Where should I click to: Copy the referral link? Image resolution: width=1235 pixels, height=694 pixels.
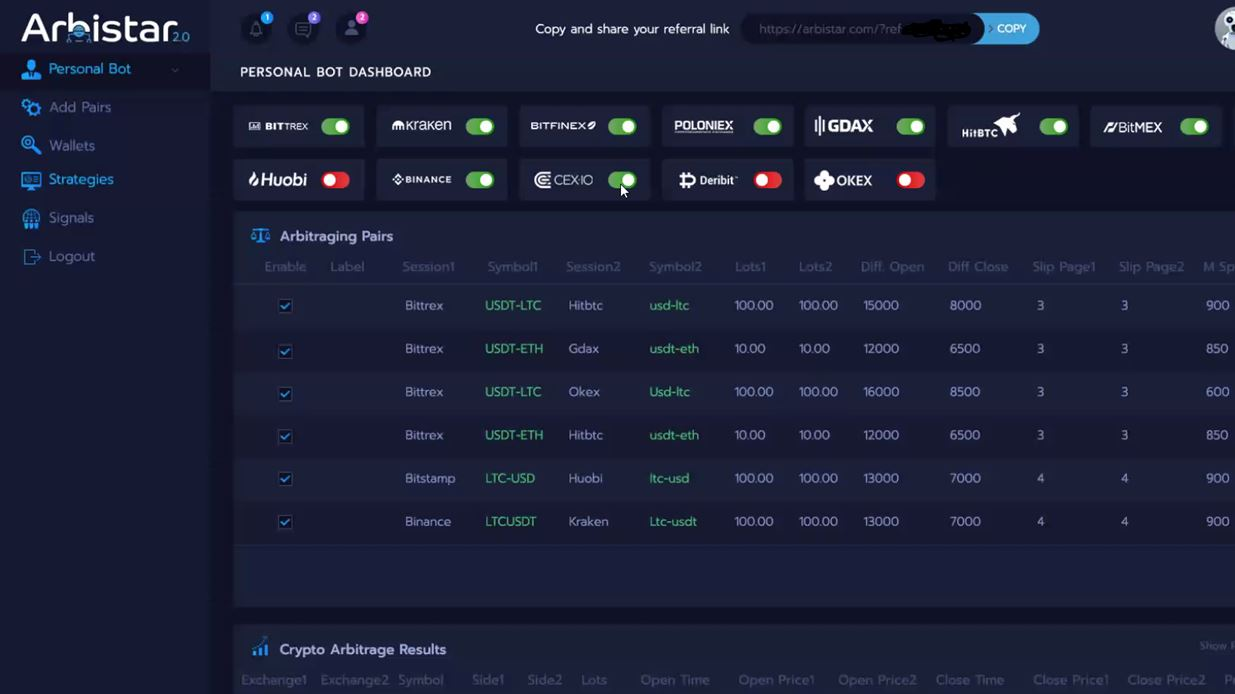click(x=1008, y=29)
